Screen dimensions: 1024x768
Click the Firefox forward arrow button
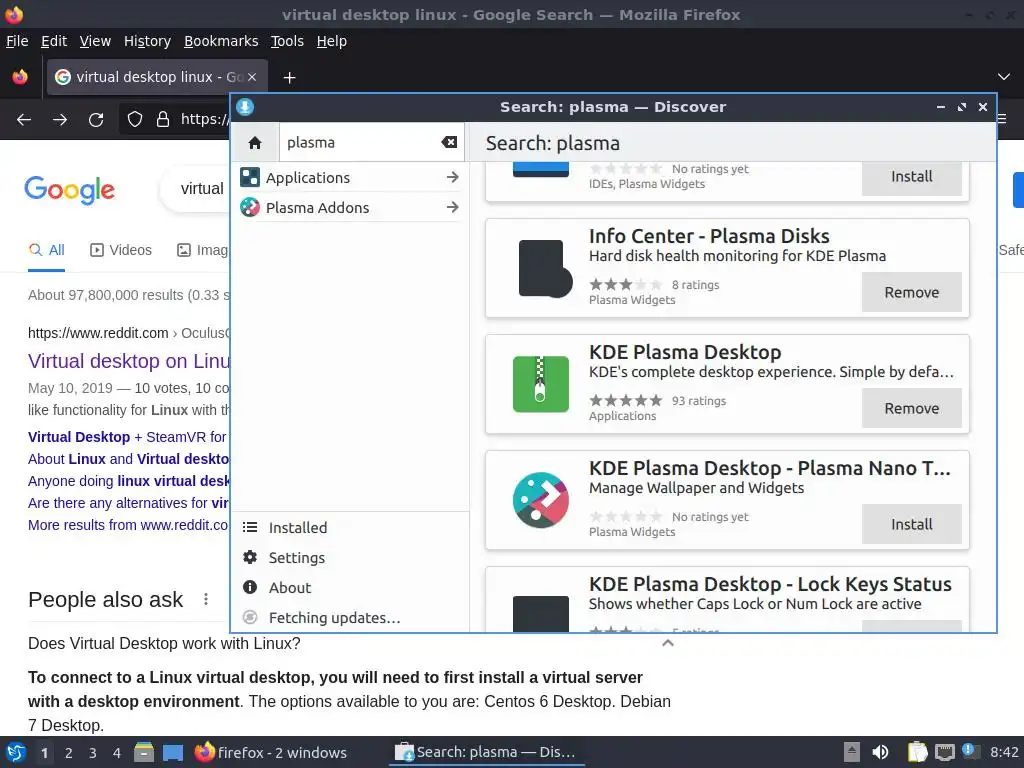coord(60,120)
